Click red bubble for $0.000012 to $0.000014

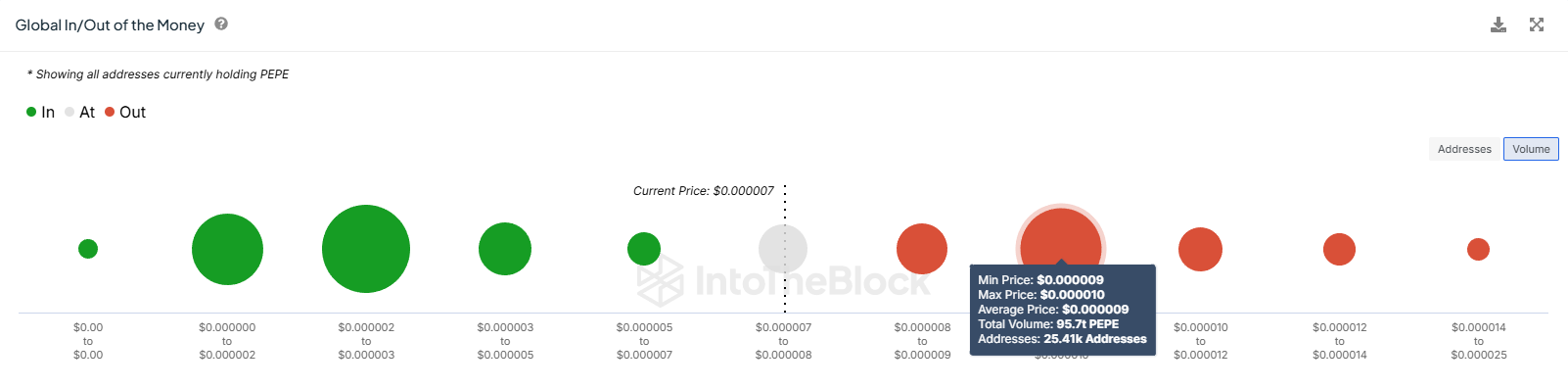[x=1339, y=249]
